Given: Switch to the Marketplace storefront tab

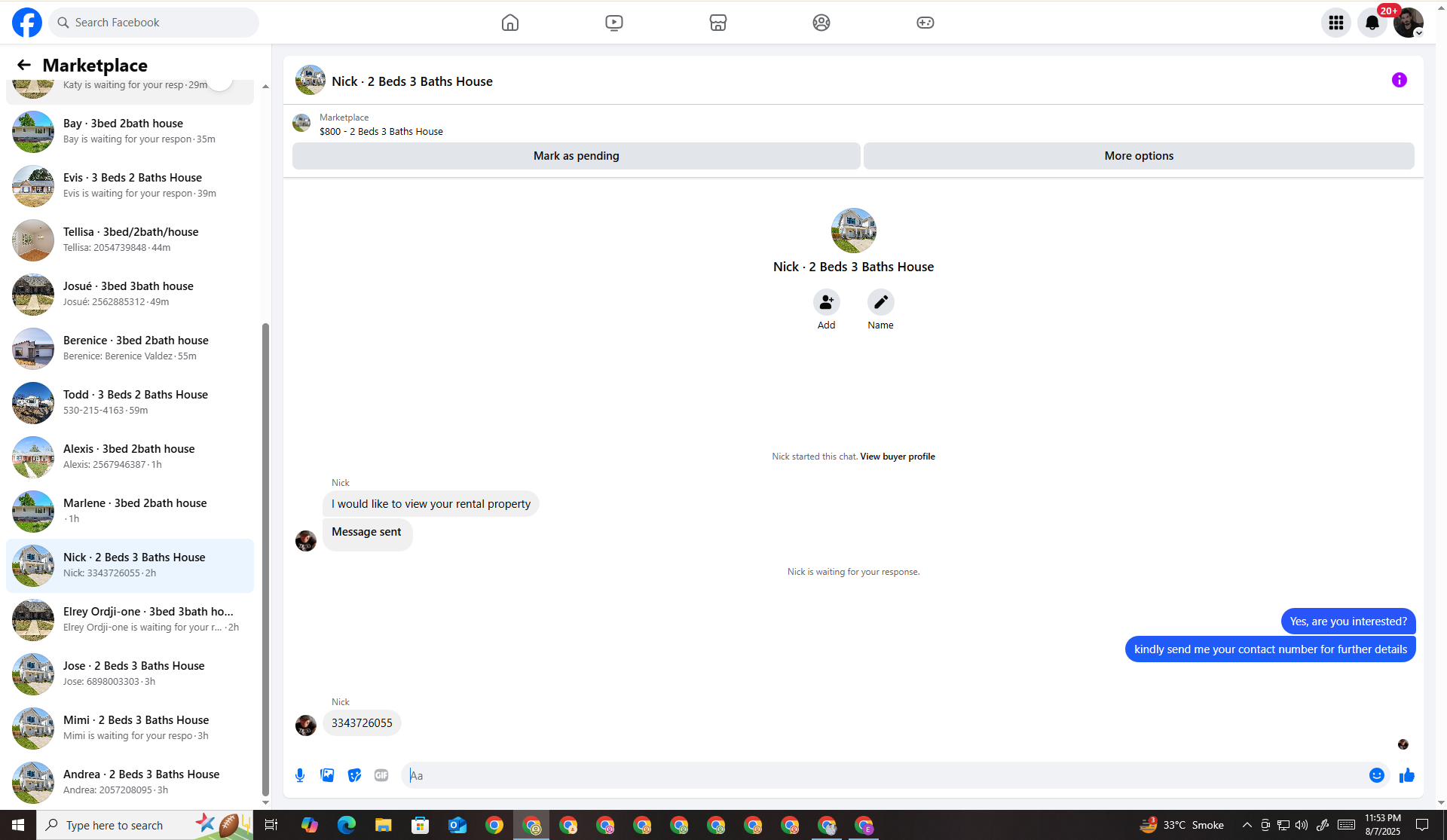Looking at the screenshot, I should (717, 23).
